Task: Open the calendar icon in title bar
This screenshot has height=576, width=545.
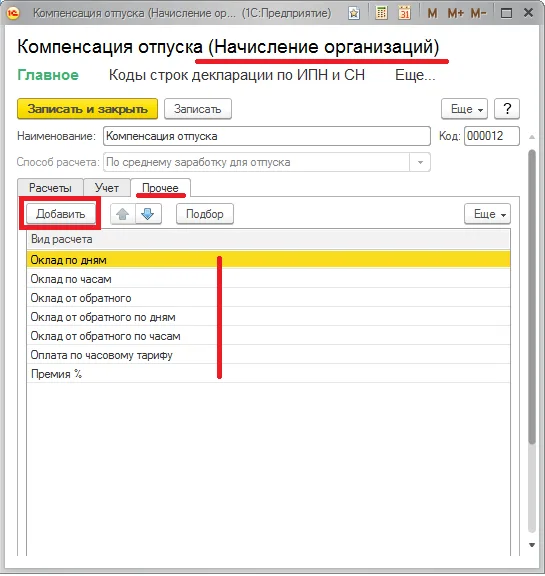Action: coord(404,14)
